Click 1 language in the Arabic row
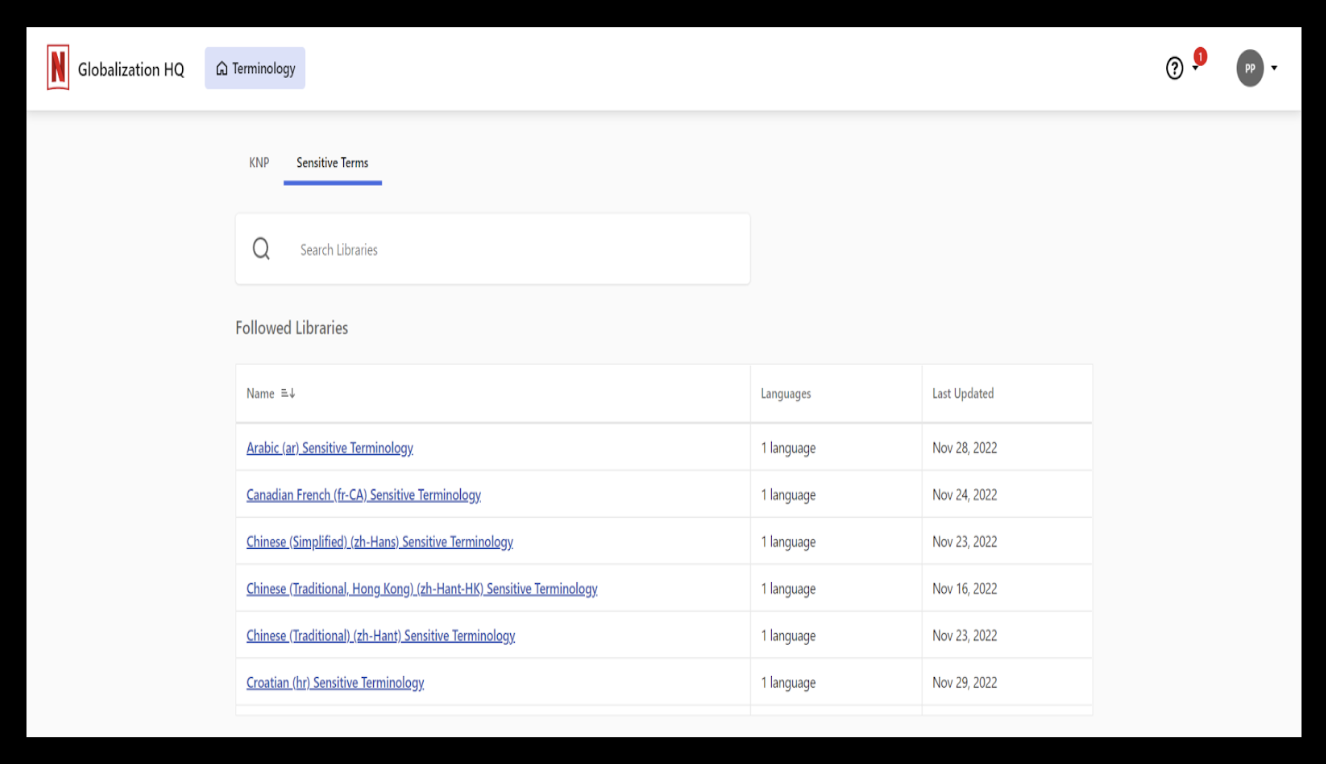Image resolution: width=1326 pixels, height=764 pixels. [788, 448]
